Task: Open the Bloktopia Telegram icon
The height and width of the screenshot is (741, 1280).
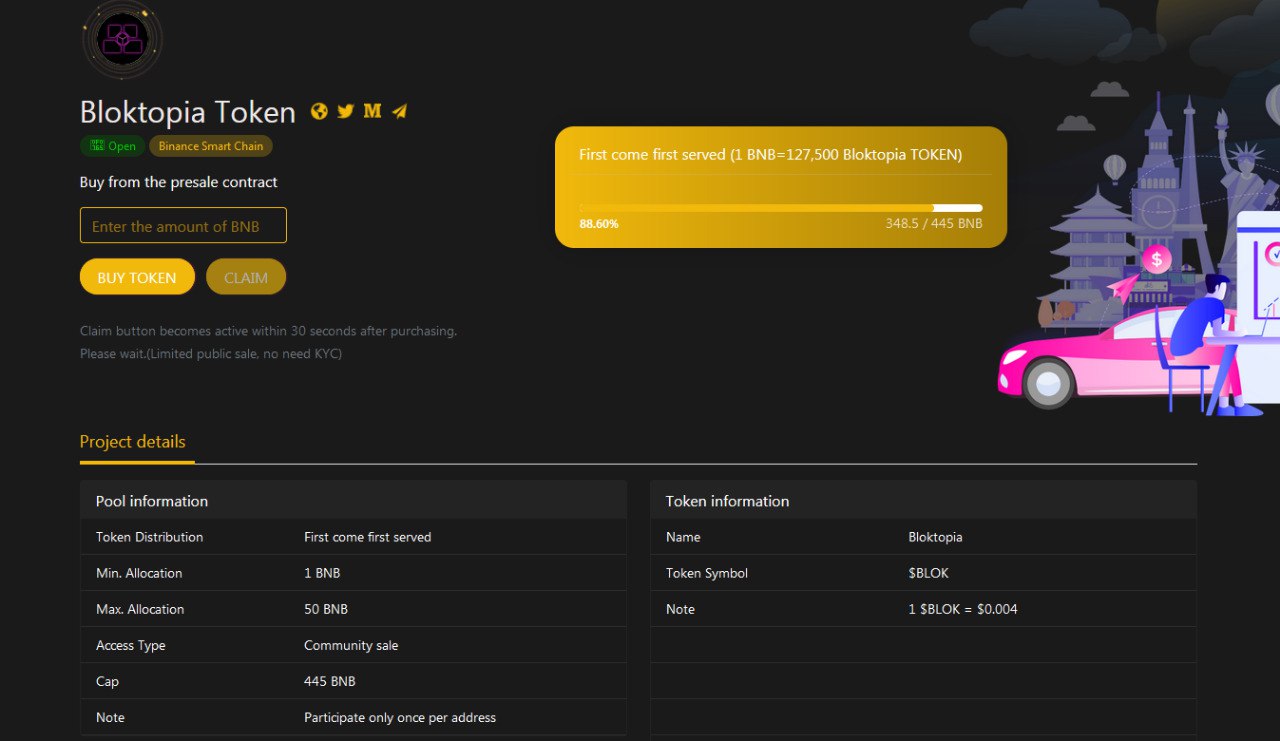Action: [x=400, y=111]
